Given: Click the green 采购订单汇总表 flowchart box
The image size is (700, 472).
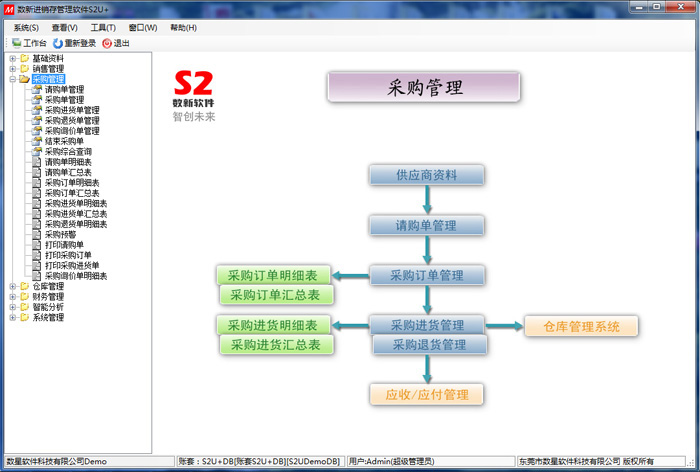Looking at the screenshot, I should pos(276,295).
